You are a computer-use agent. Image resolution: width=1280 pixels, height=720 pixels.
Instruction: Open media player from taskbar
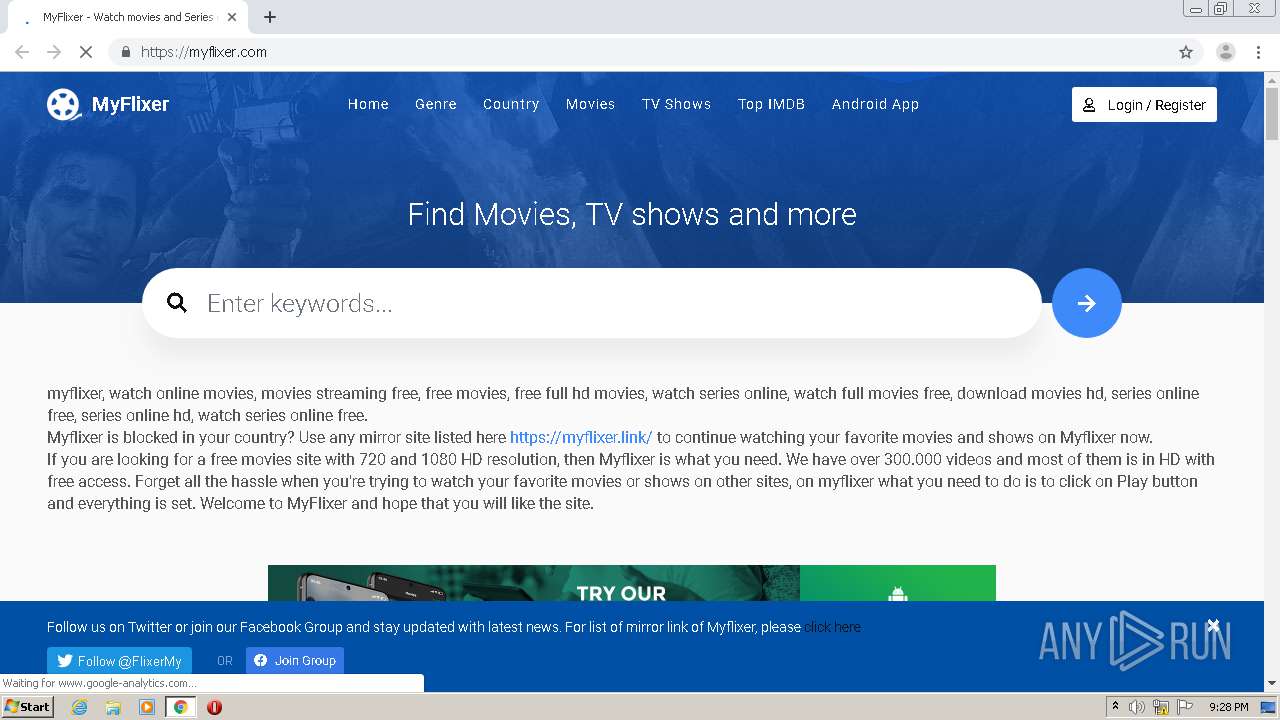147,707
